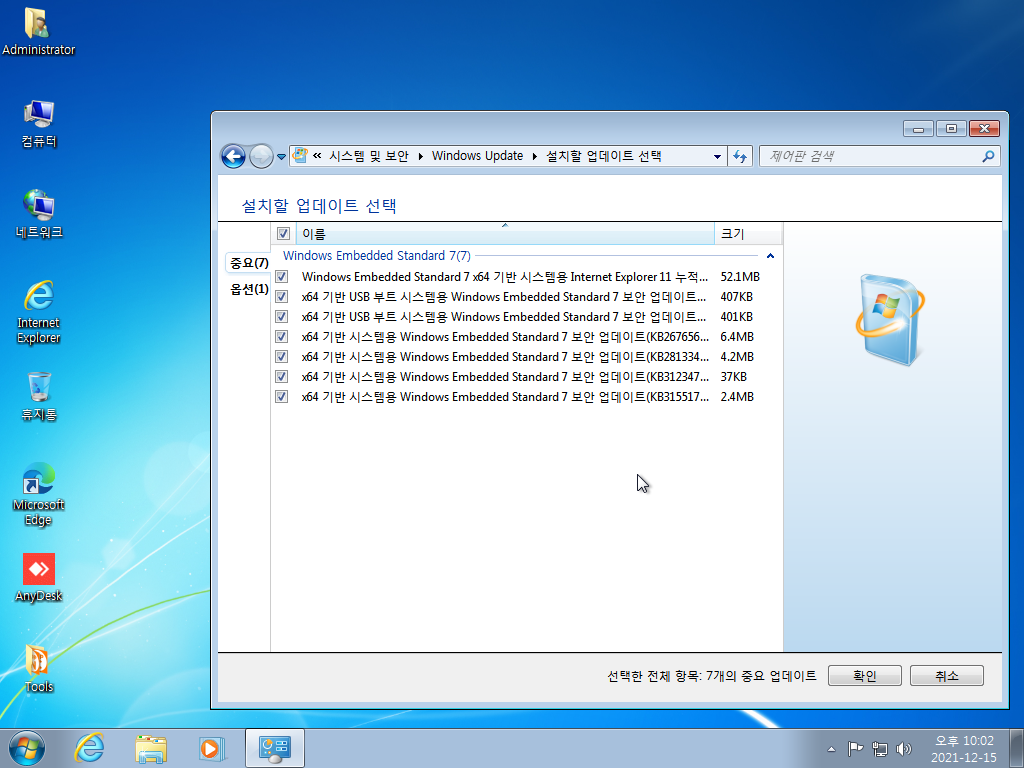
Task: Cancel with the 취소 button
Action: [946, 676]
